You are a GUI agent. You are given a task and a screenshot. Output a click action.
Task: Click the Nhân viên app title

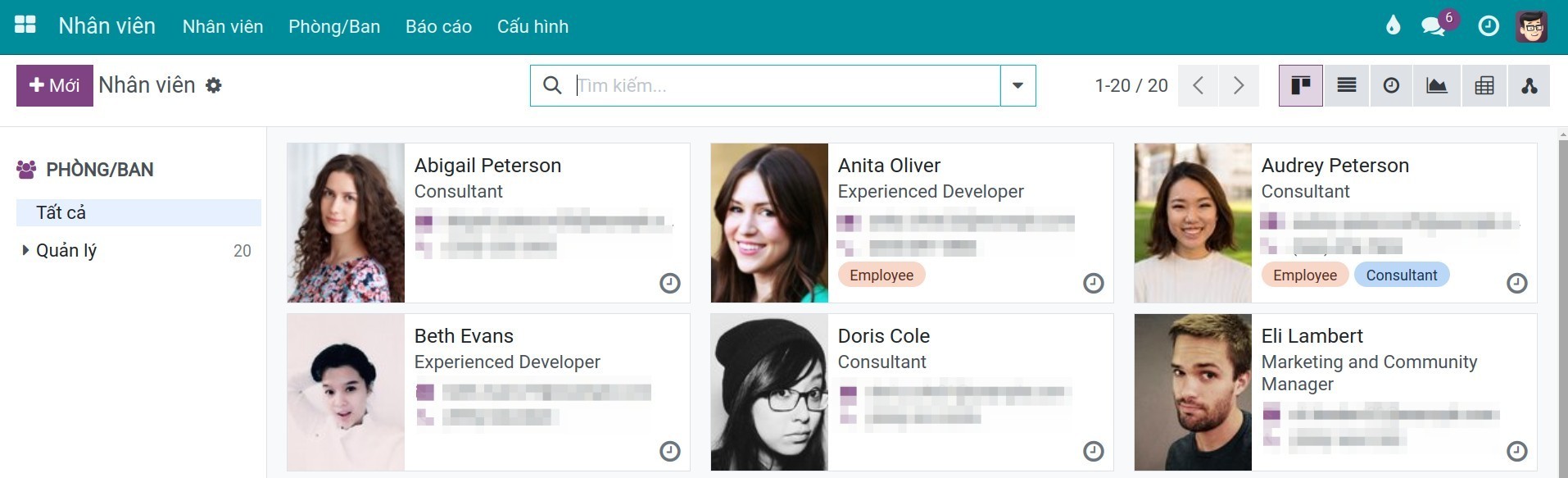click(x=107, y=26)
